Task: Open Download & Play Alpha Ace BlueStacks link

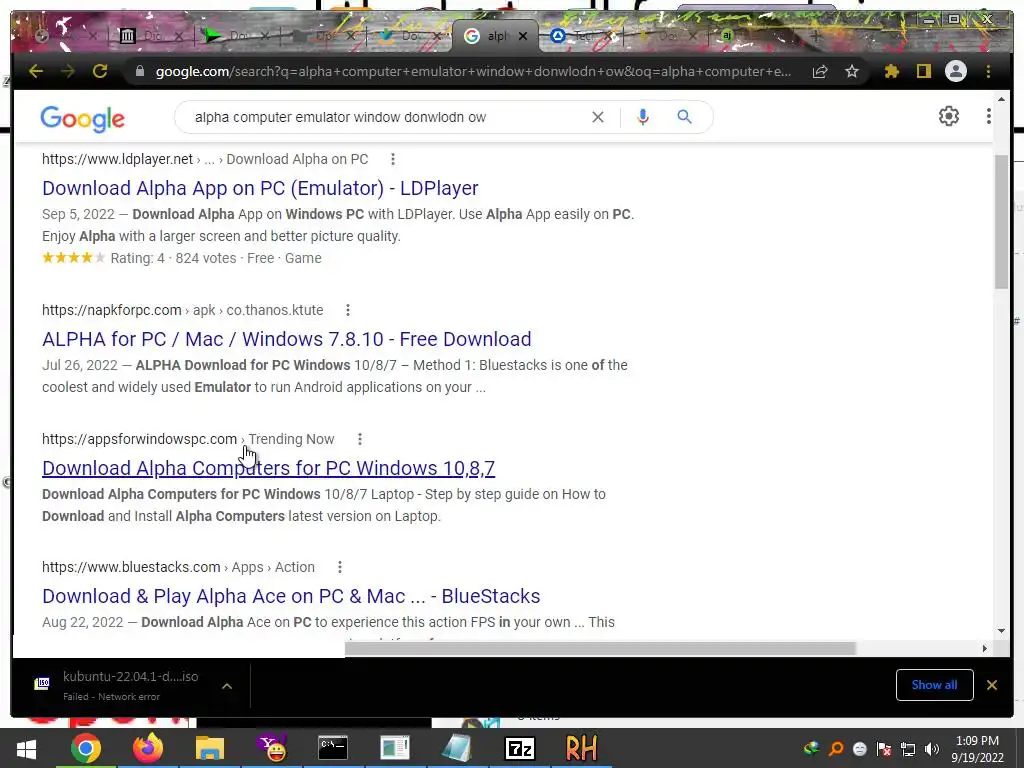Action: coord(291,596)
